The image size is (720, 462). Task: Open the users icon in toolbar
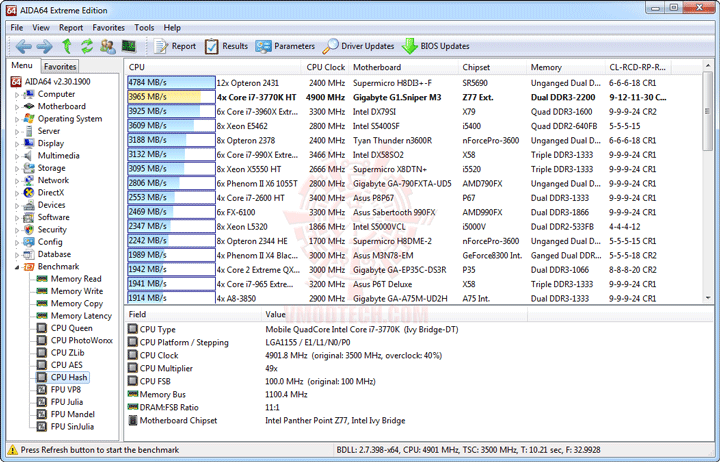[x=107, y=46]
